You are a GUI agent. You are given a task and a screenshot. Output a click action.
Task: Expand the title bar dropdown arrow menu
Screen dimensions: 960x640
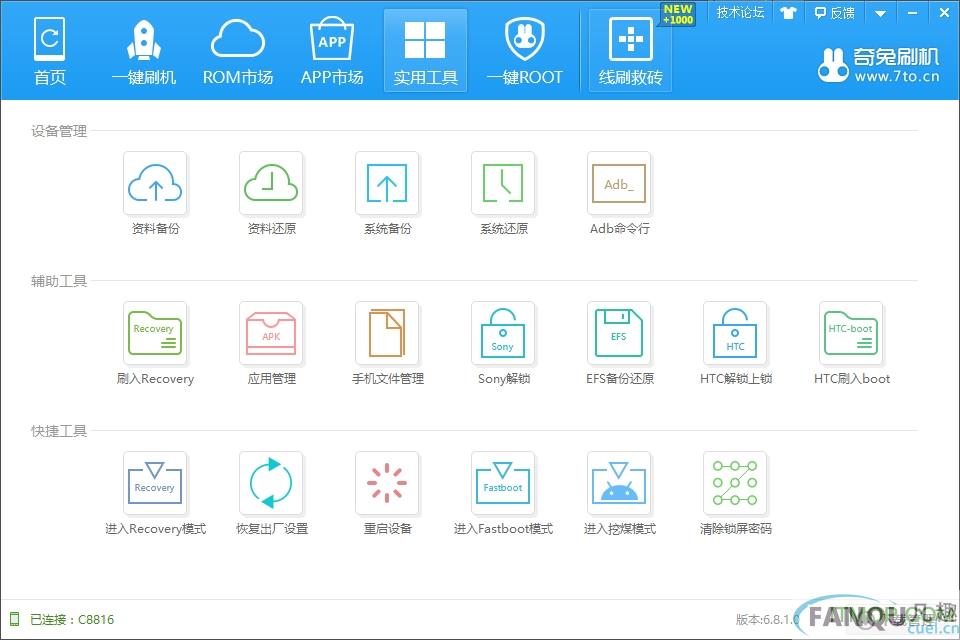tap(880, 13)
